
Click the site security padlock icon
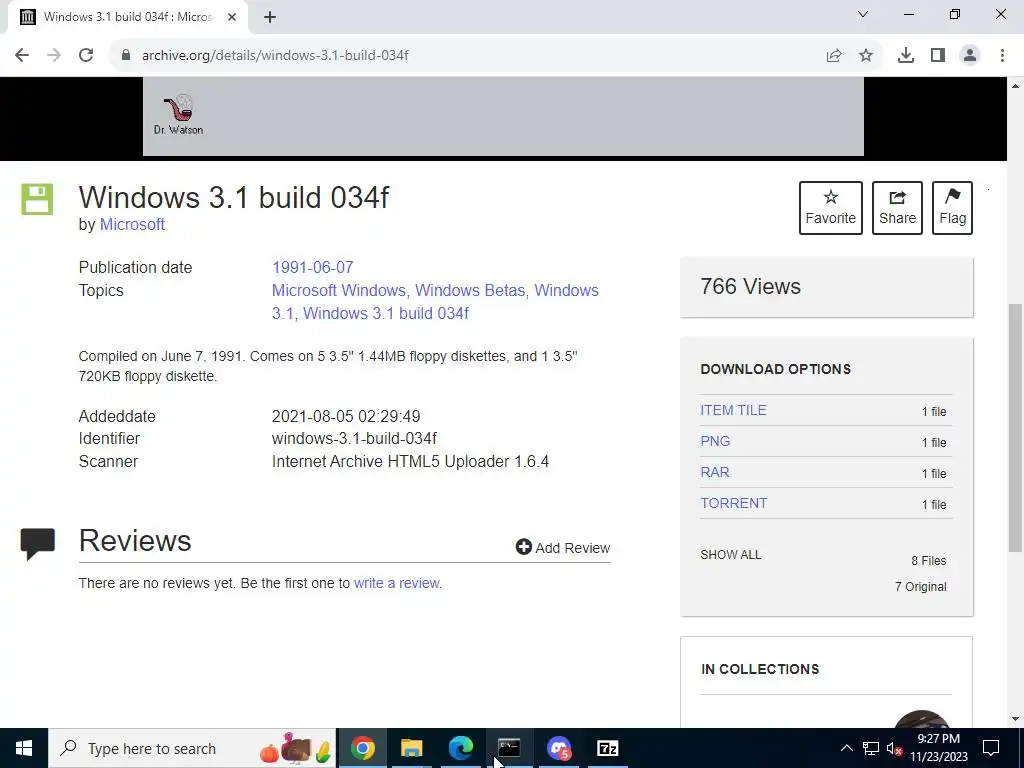click(126, 56)
